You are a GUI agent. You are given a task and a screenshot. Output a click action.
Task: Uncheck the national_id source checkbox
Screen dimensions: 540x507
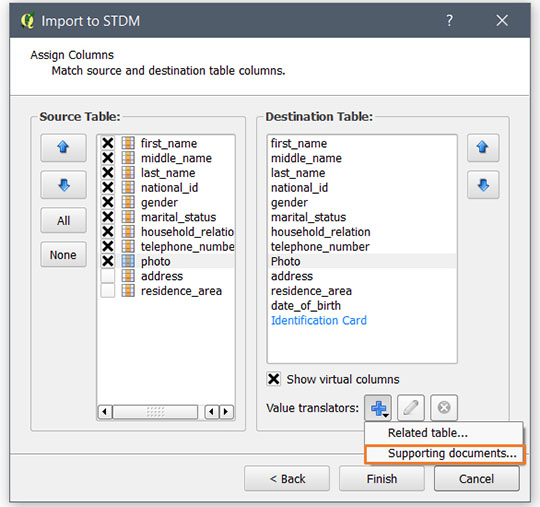click(108, 187)
